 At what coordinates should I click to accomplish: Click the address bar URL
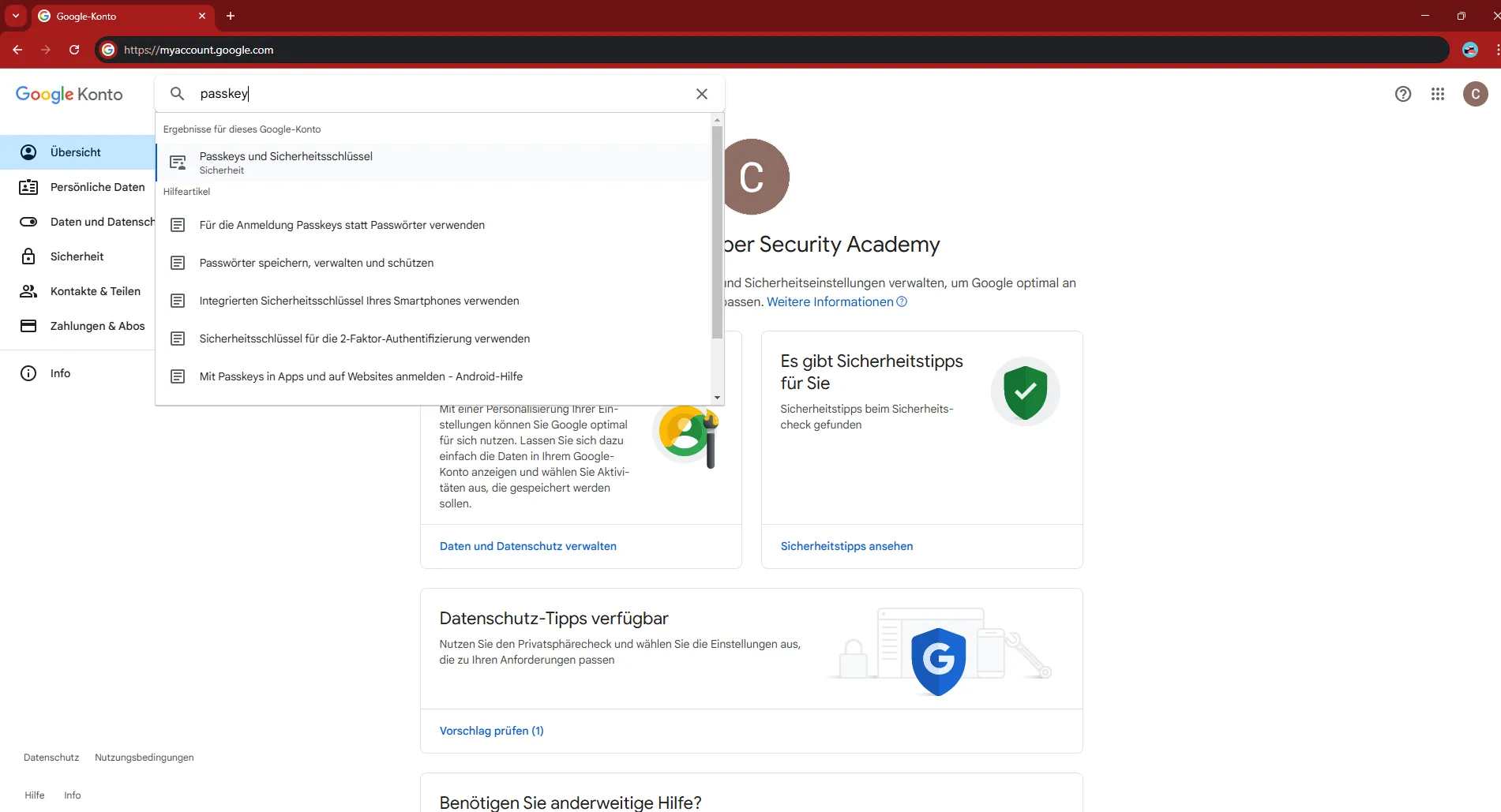click(x=199, y=50)
